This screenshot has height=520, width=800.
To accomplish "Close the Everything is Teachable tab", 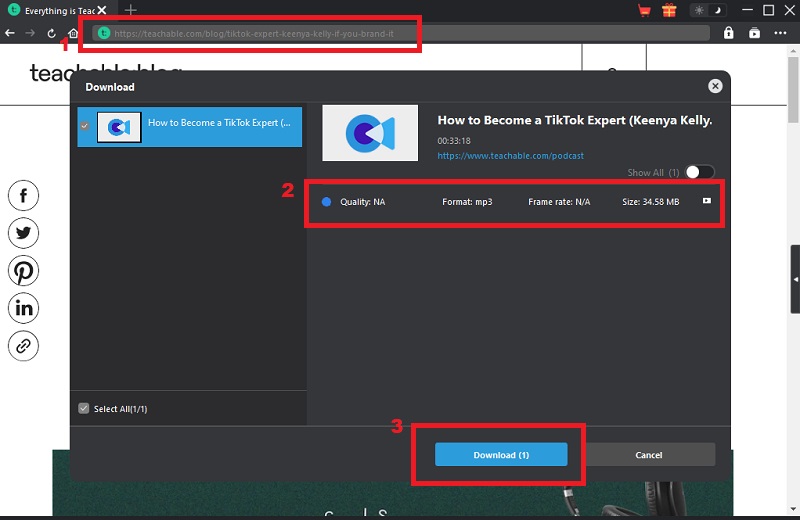I will click(102, 10).
